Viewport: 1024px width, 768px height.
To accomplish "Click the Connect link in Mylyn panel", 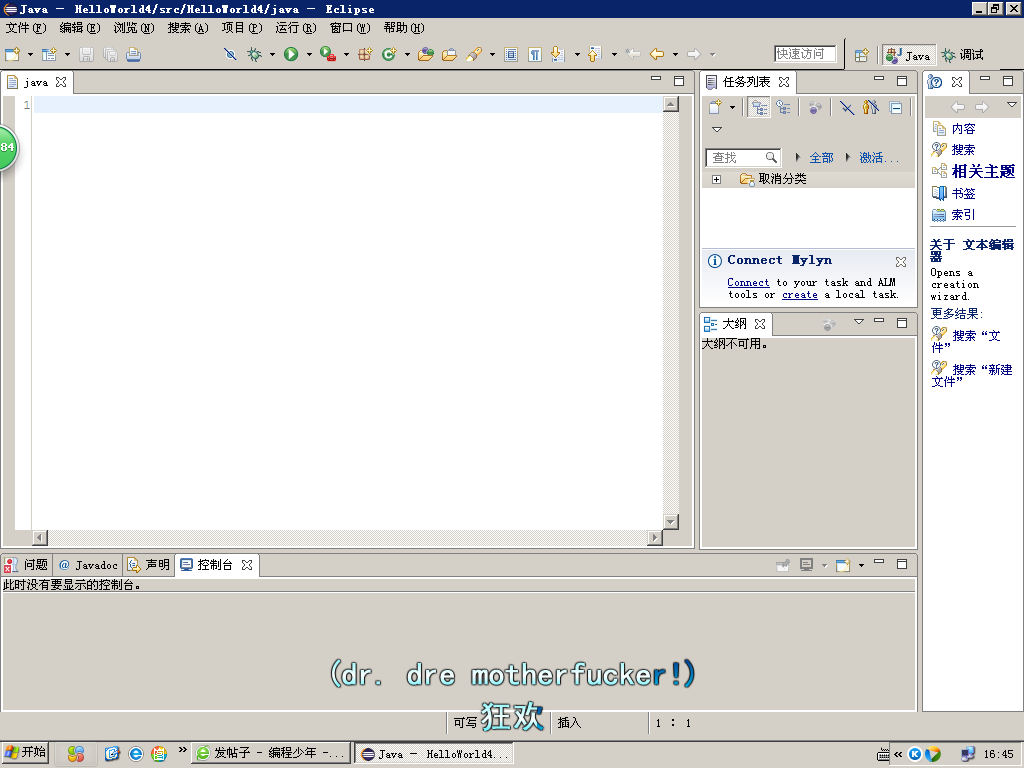I will pyautogui.click(x=748, y=283).
